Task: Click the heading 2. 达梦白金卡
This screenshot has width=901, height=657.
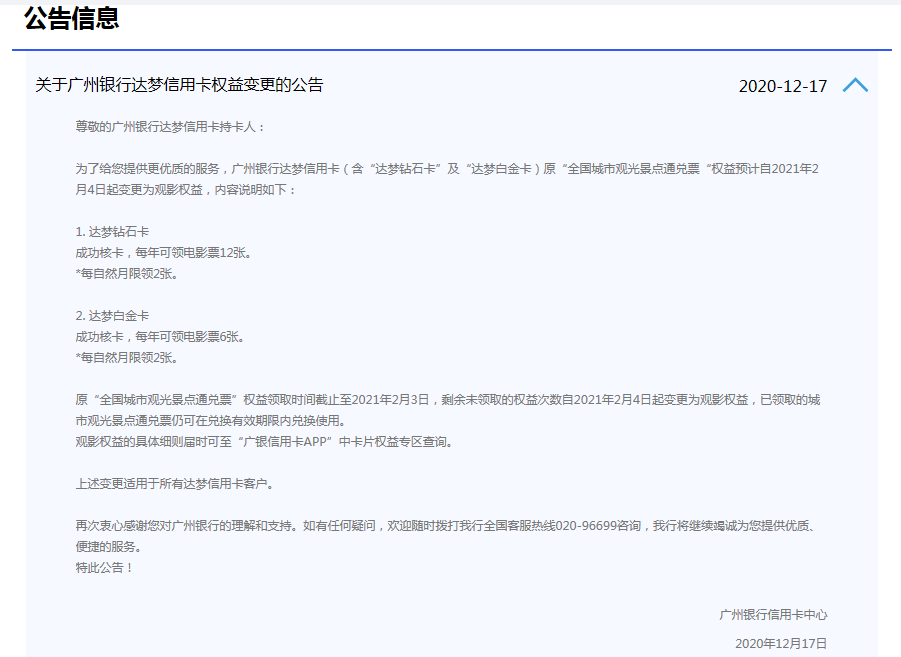Action: 112,316
